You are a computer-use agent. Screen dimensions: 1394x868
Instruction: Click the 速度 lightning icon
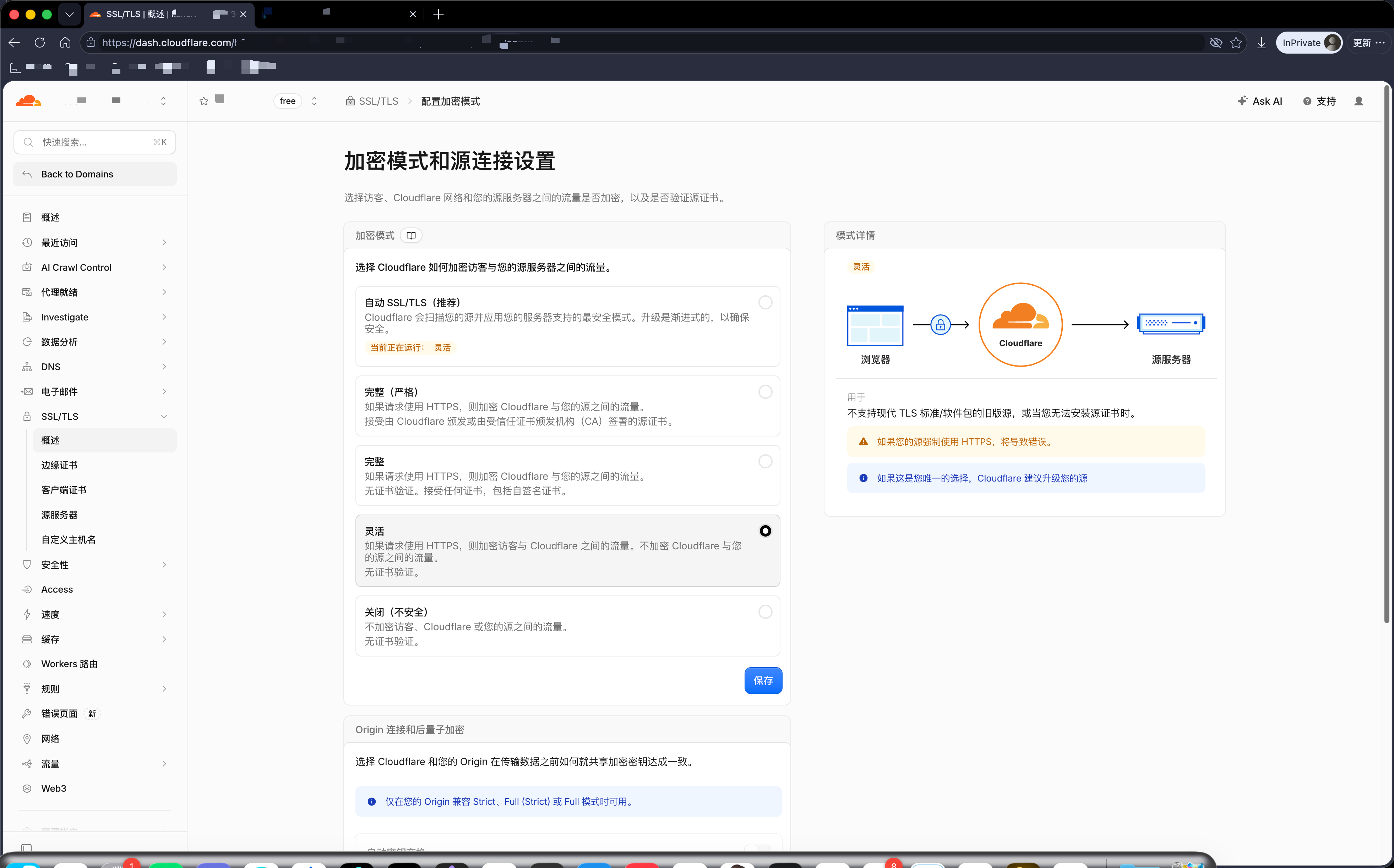[x=27, y=614]
